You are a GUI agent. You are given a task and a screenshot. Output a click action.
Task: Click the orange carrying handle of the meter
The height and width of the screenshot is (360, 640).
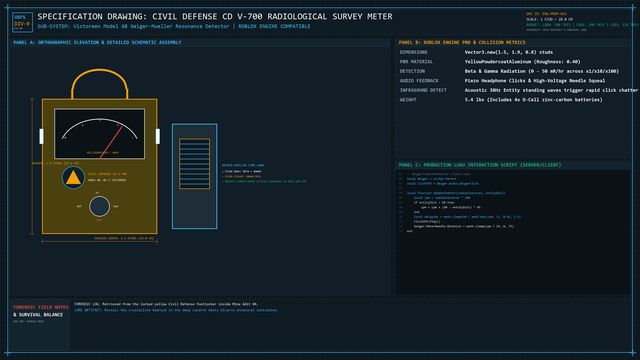[100, 84]
